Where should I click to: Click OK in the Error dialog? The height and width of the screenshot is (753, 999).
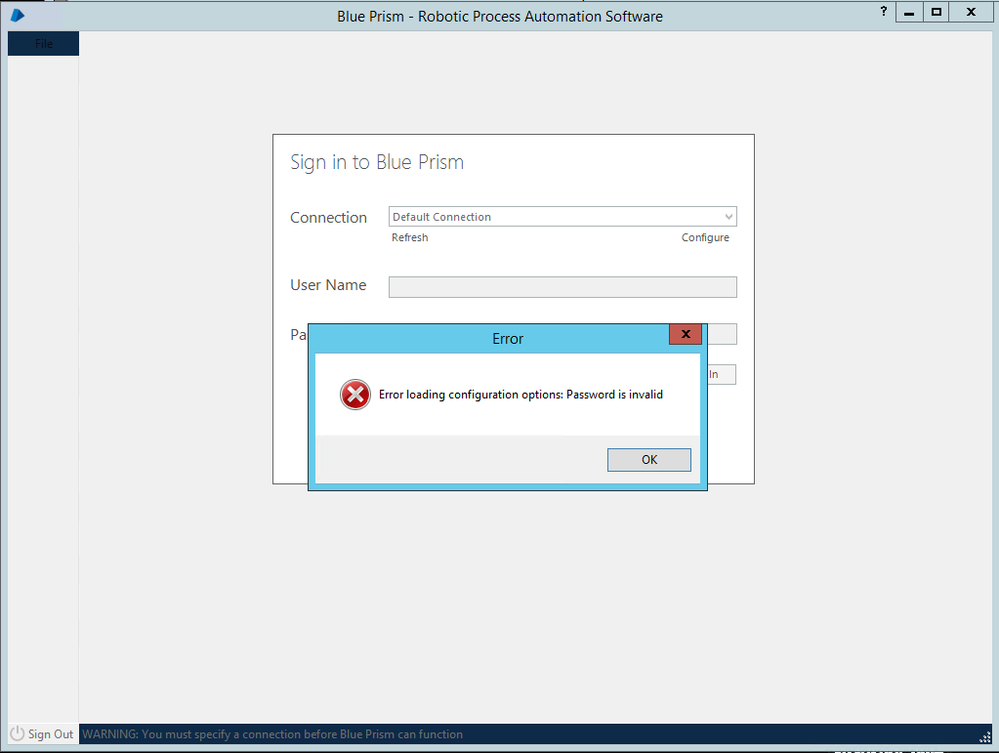(x=649, y=460)
